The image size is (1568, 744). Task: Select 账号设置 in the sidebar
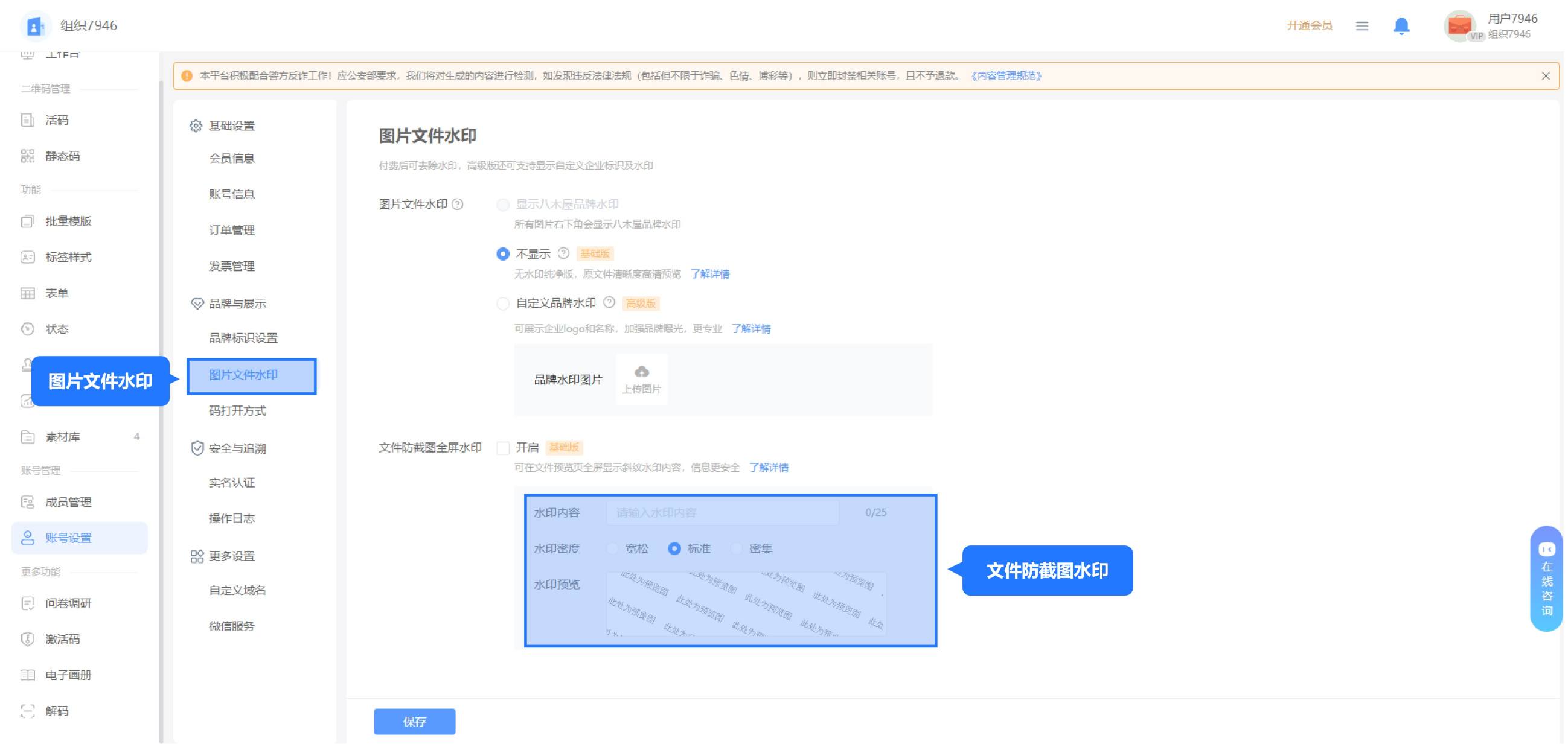coord(79,538)
